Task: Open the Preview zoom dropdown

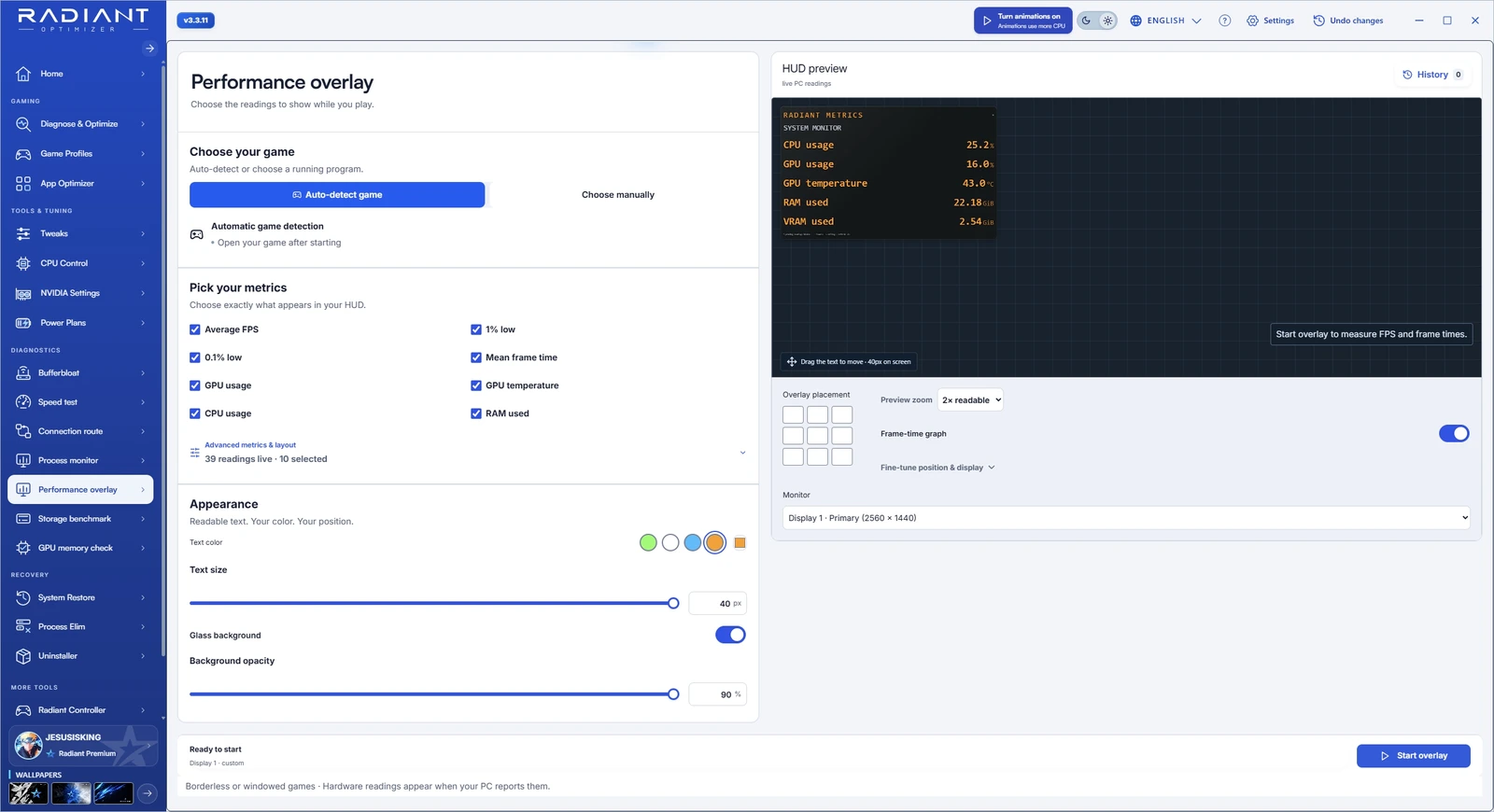Action: click(x=970, y=399)
